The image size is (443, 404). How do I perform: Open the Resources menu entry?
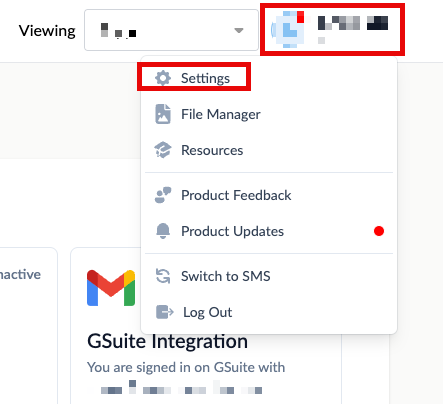pos(269,150)
